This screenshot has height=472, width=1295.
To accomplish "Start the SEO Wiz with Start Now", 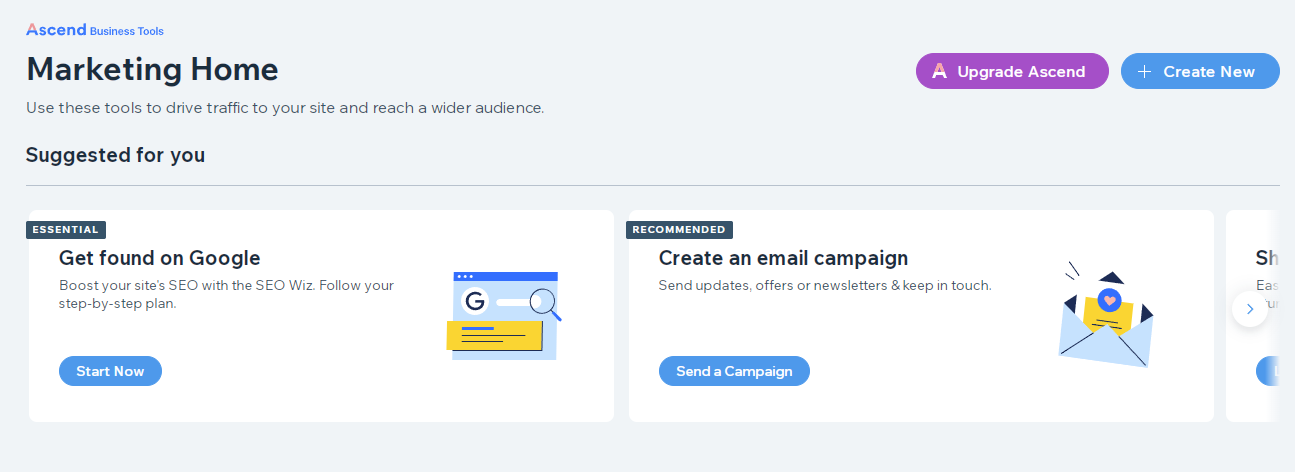I will pos(110,371).
